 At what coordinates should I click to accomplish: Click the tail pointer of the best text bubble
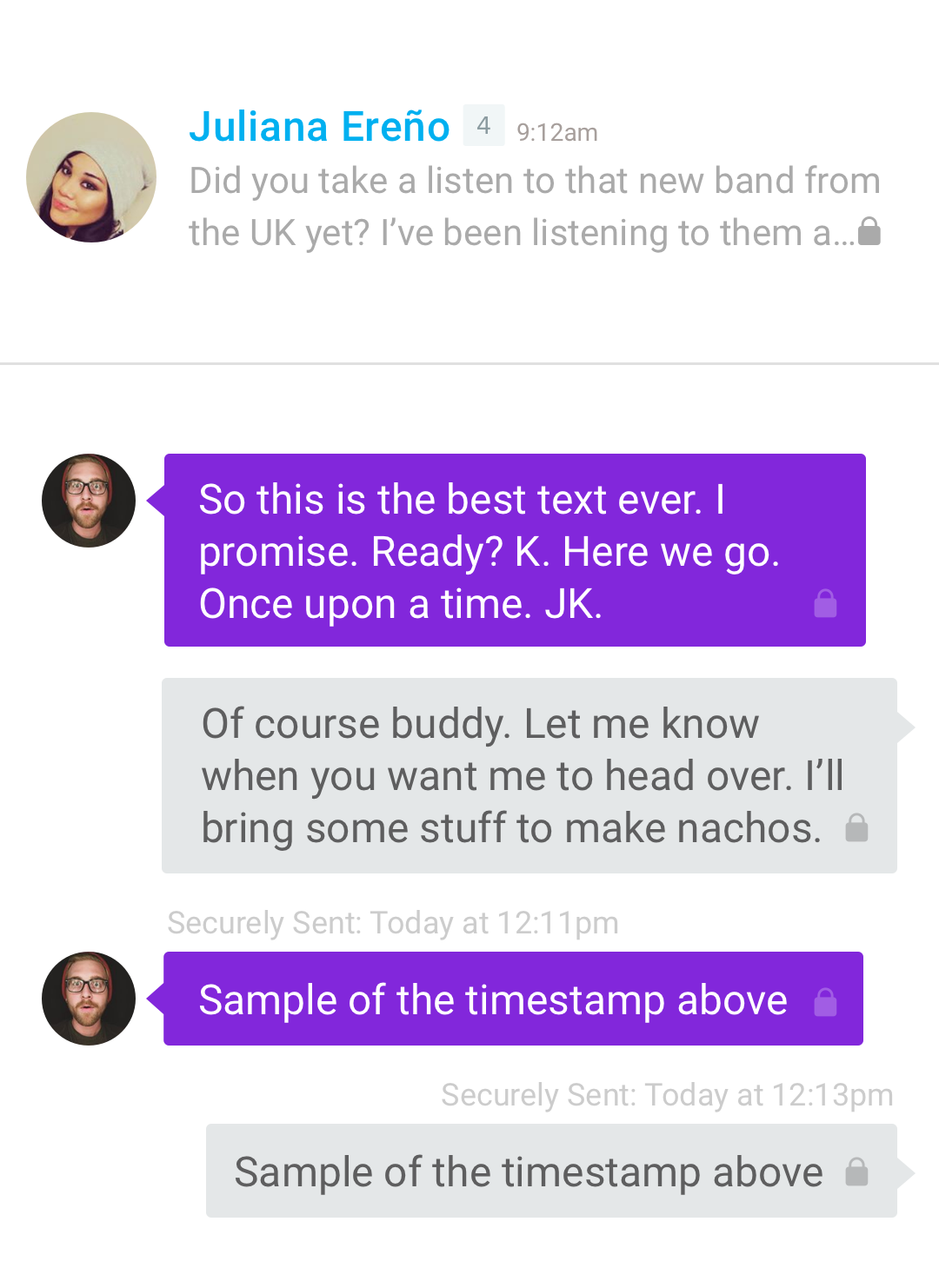(x=156, y=501)
